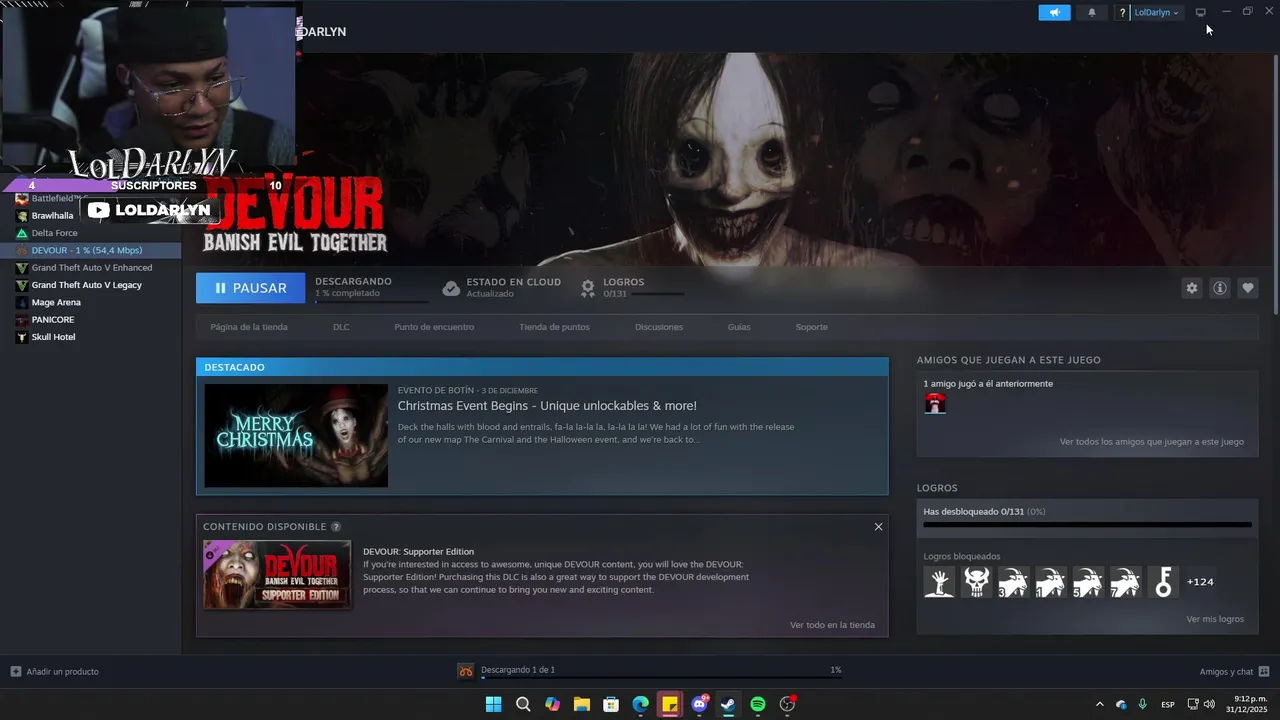Open first locked achievement hand icon

pos(939,582)
